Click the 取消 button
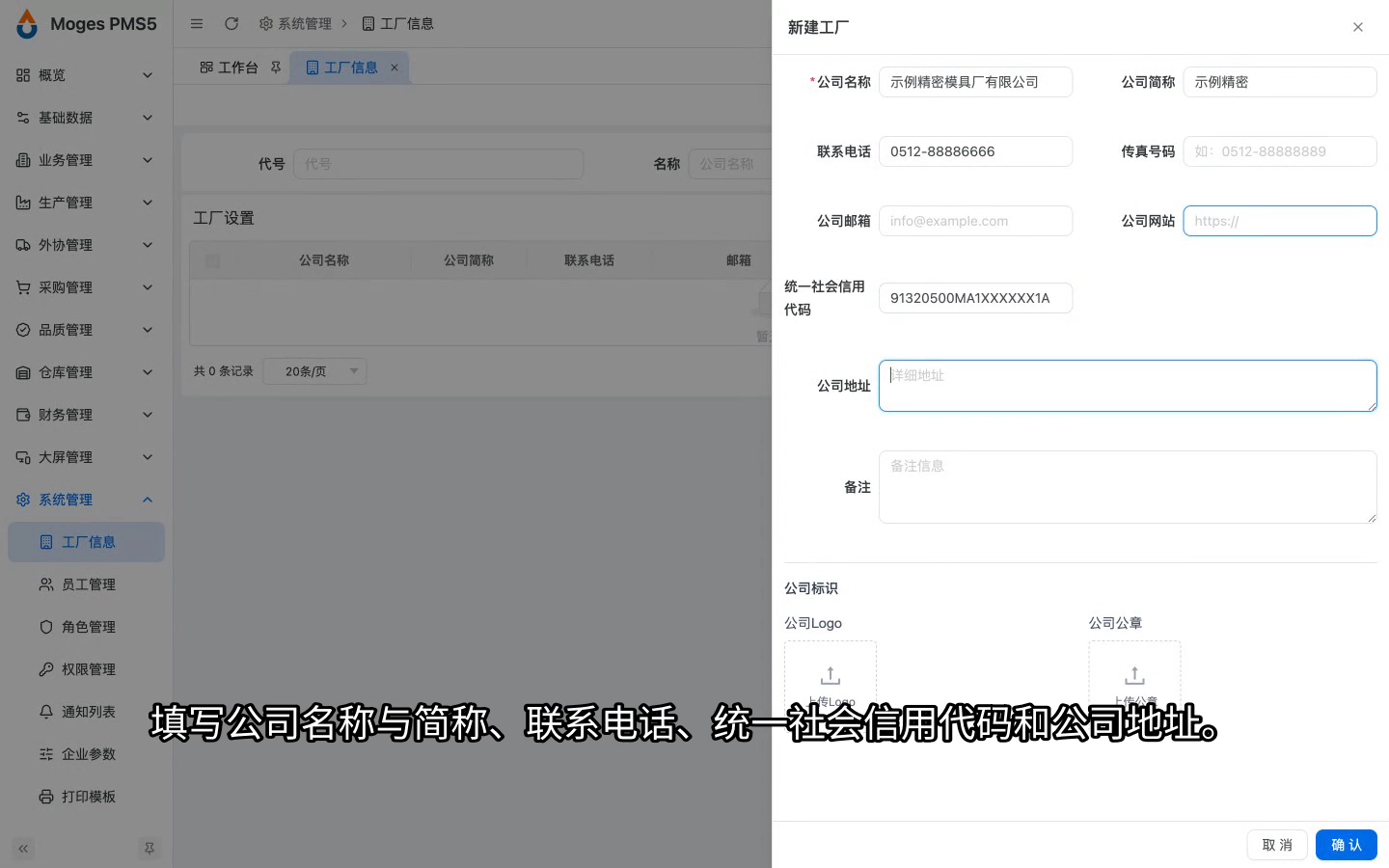The height and width of the screenshot is (868, 1389). click(1277, 845)
